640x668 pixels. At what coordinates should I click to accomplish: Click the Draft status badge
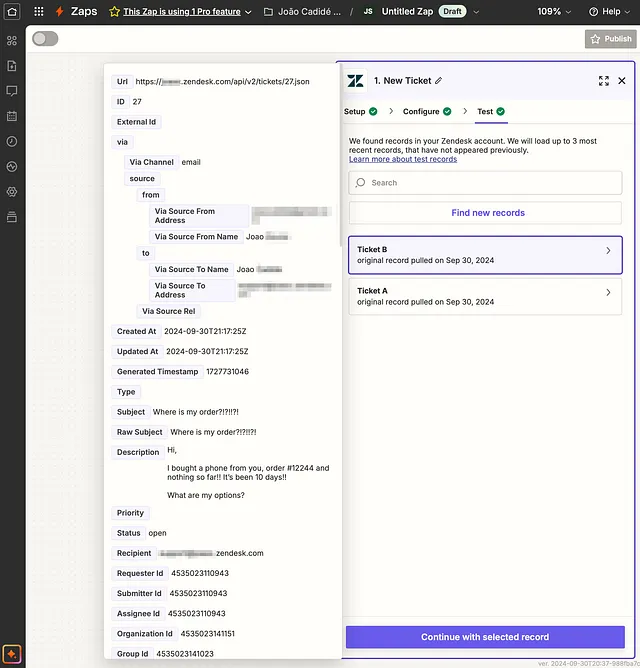[x=452, y=12]
